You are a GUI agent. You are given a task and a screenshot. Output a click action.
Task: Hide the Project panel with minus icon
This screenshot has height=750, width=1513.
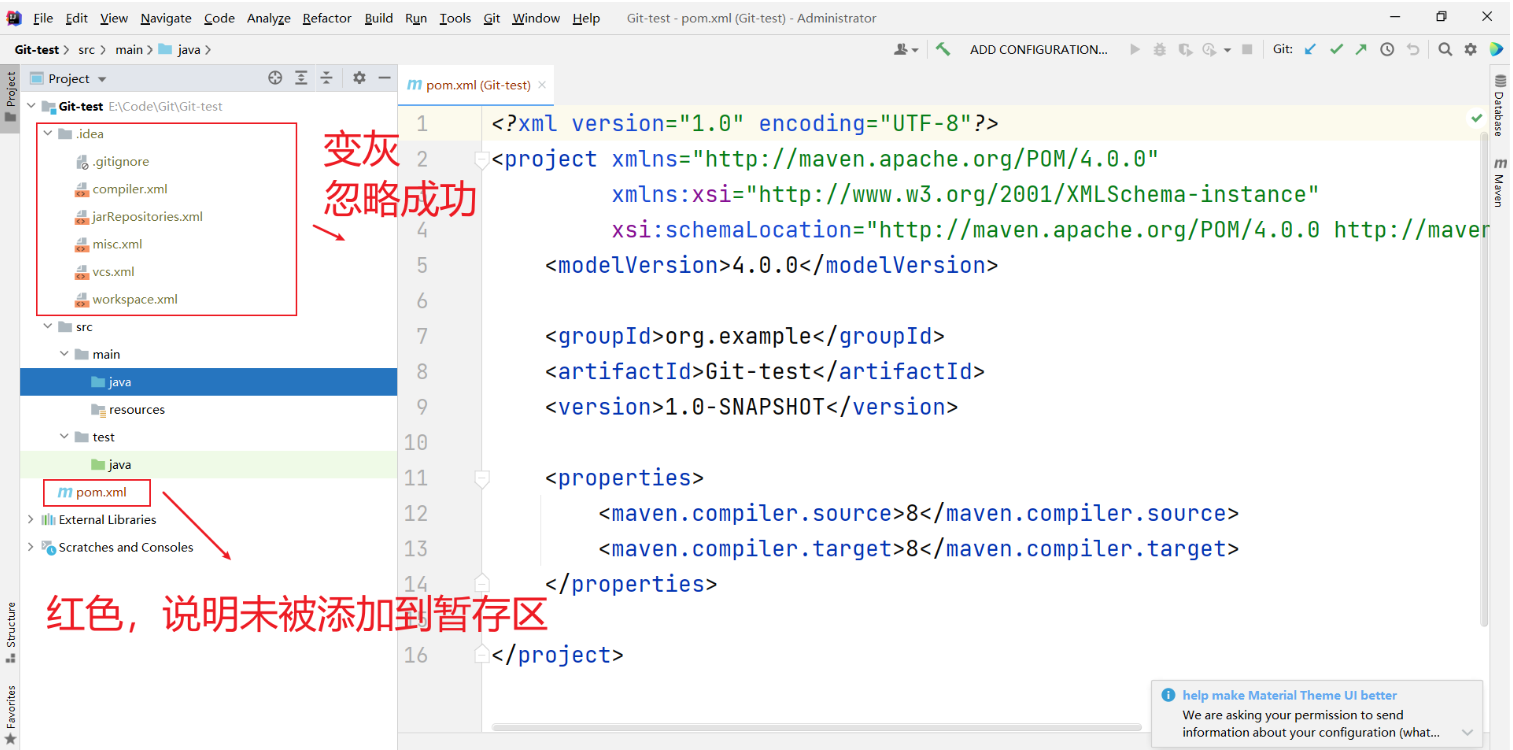point(384,78)
